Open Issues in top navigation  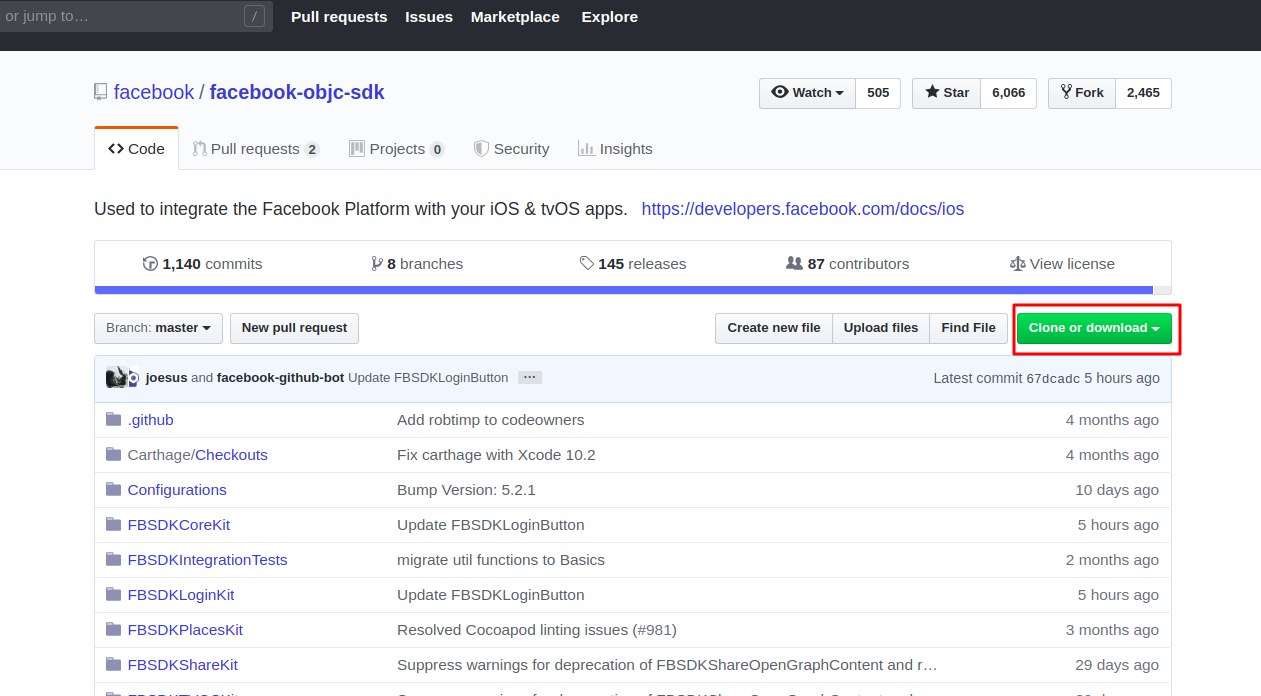click(429, 17)
